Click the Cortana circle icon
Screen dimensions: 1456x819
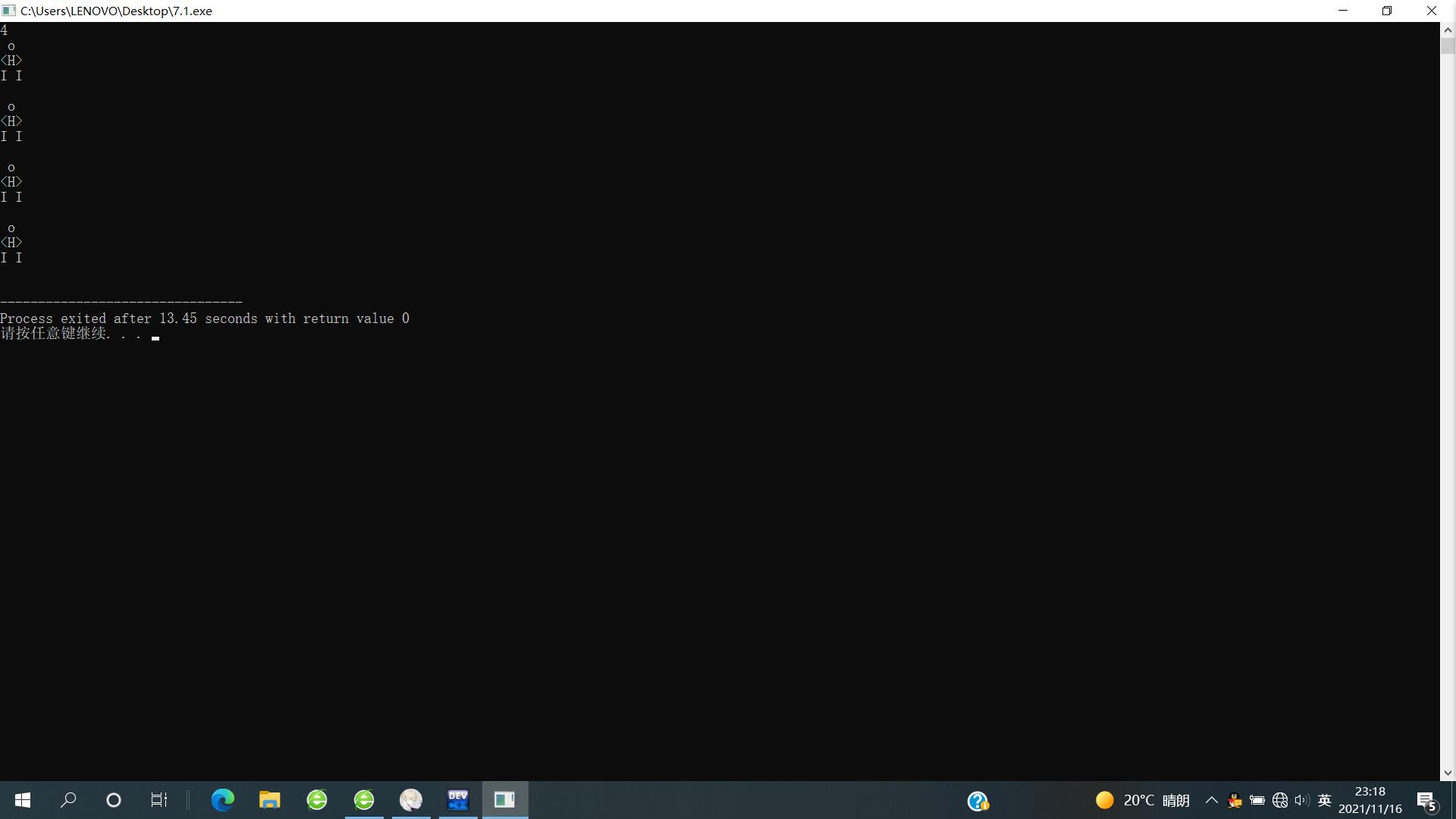pos(114,800)
